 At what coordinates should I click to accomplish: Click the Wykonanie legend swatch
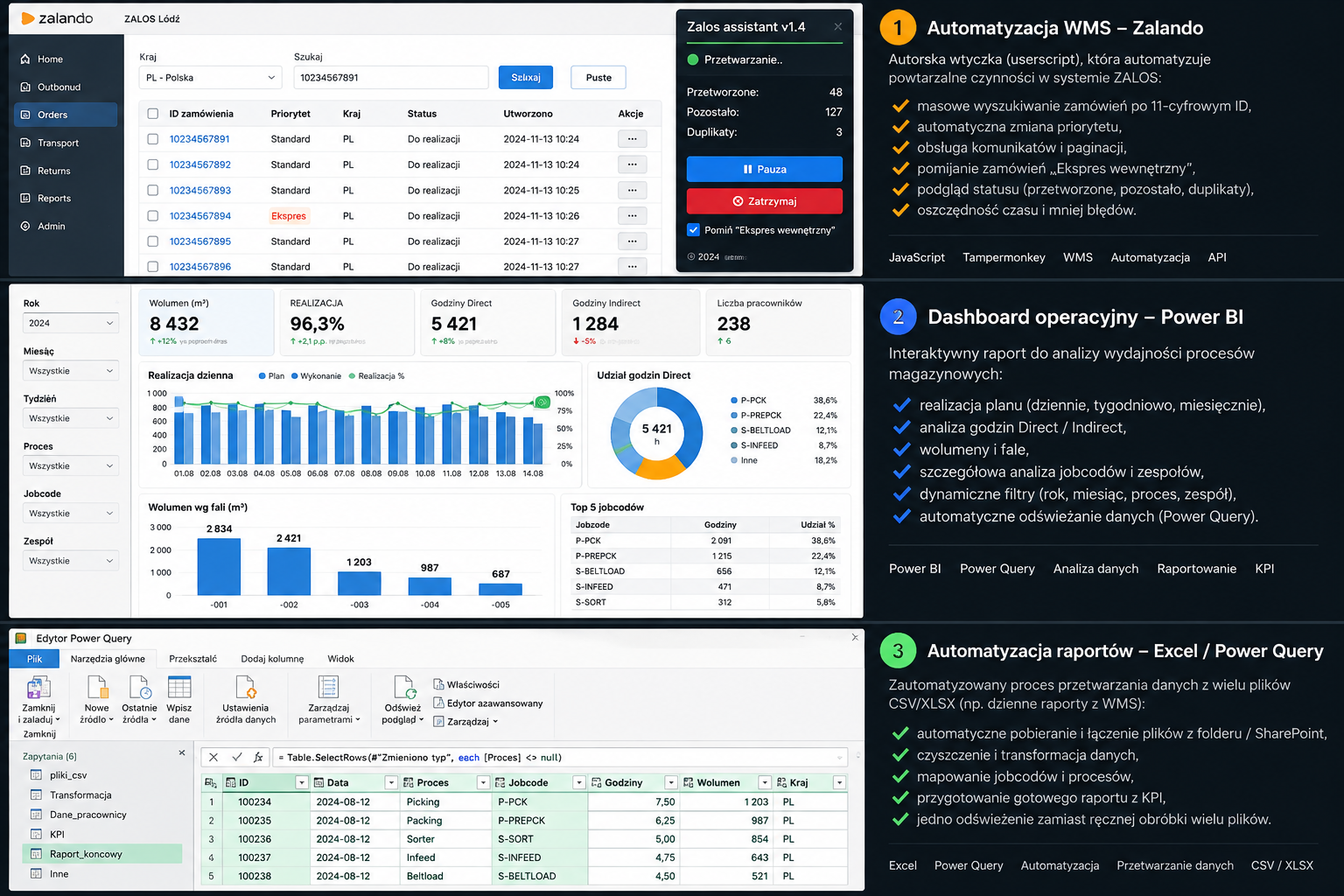pos(295,376)
